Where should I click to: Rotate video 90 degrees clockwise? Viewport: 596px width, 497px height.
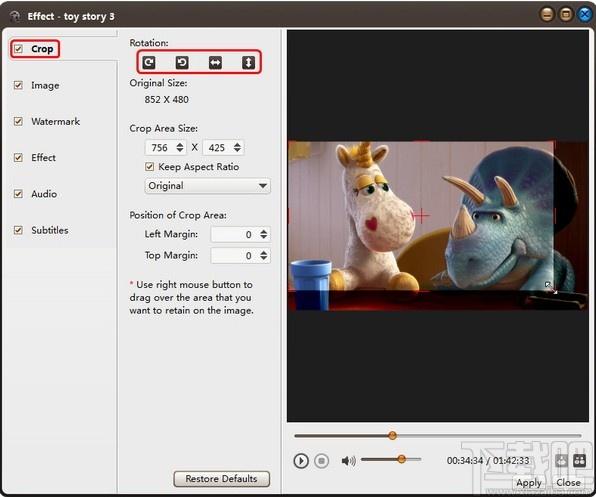click(x=149, y=62)
